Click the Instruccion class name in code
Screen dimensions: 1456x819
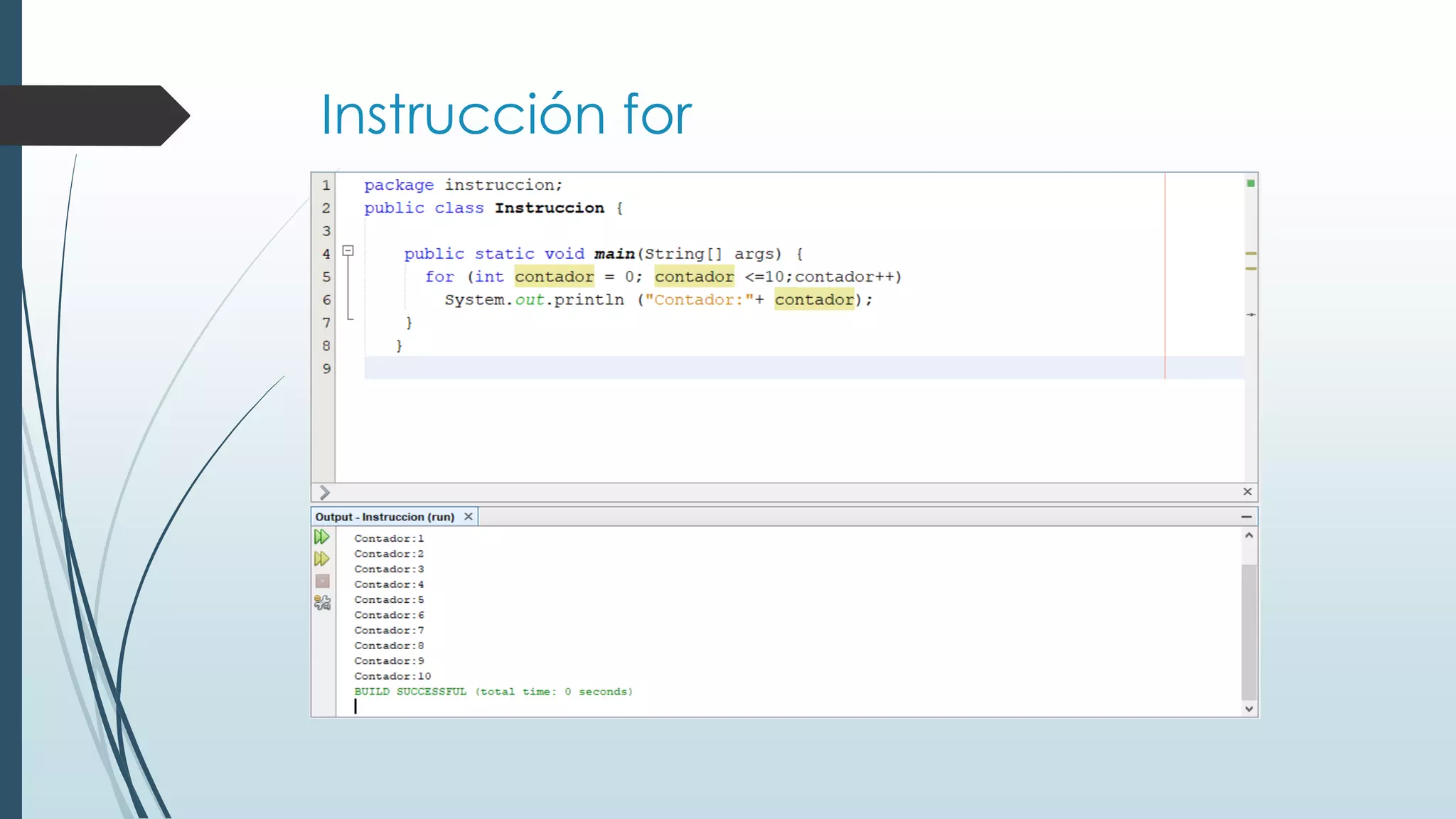tap(549, 208)
